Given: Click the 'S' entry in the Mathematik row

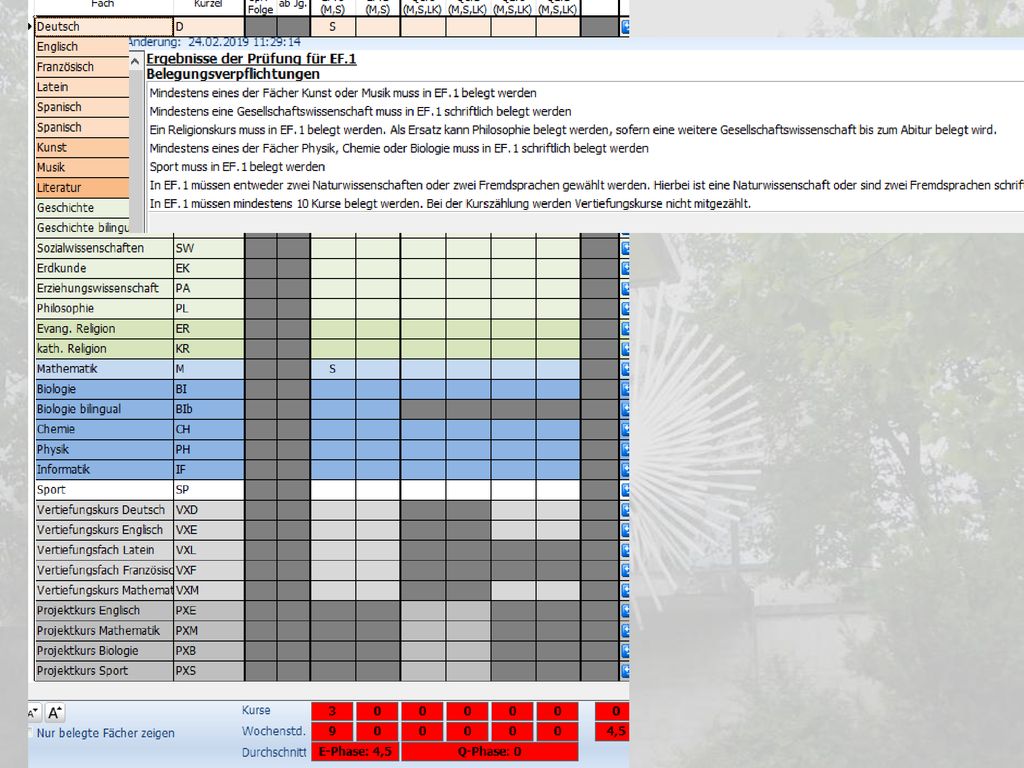Looking at the screenshot, I should pyautogui.click(x=332, y=369).
